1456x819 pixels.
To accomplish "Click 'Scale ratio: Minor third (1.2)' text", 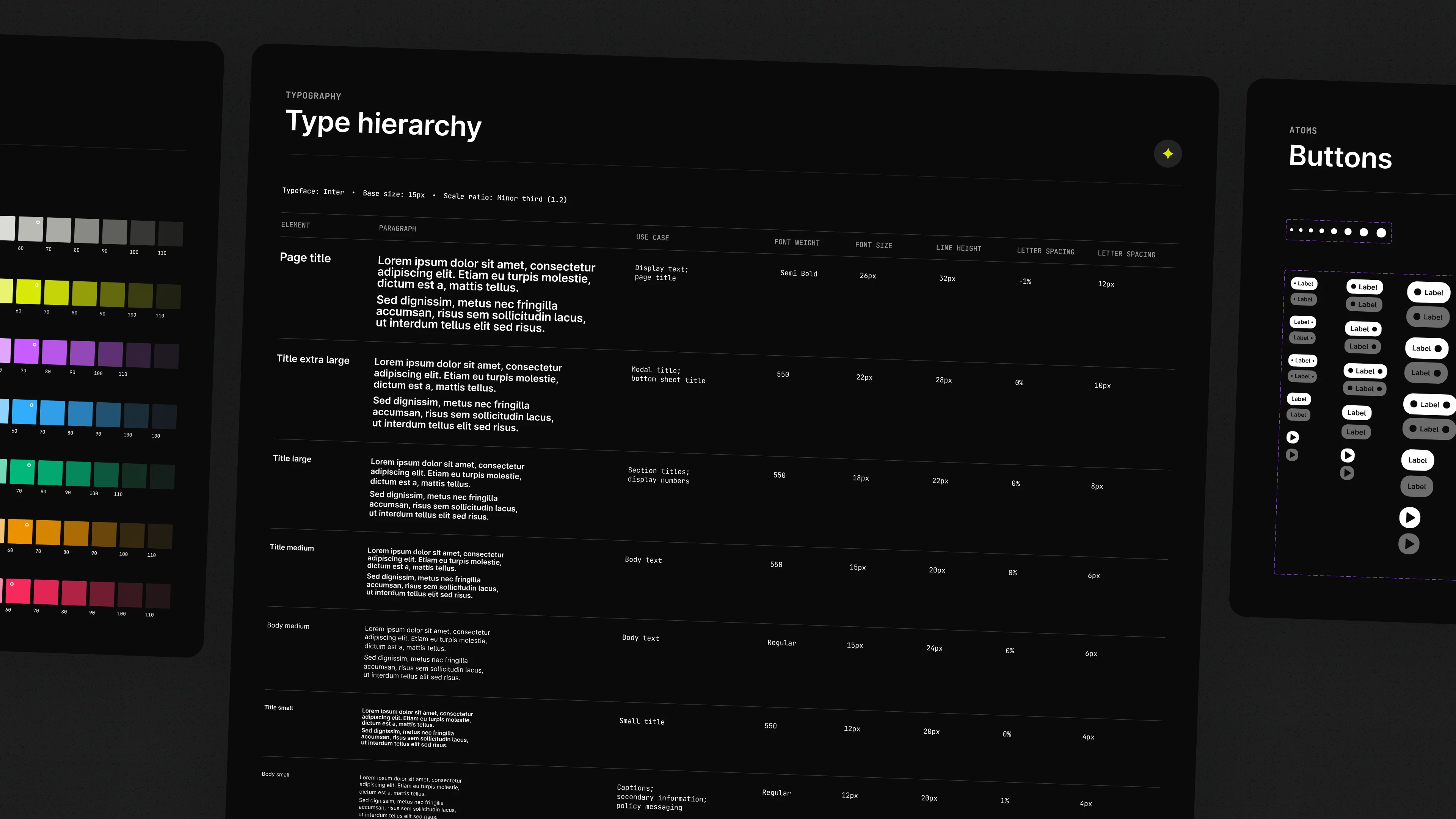I will click(505, 198).
